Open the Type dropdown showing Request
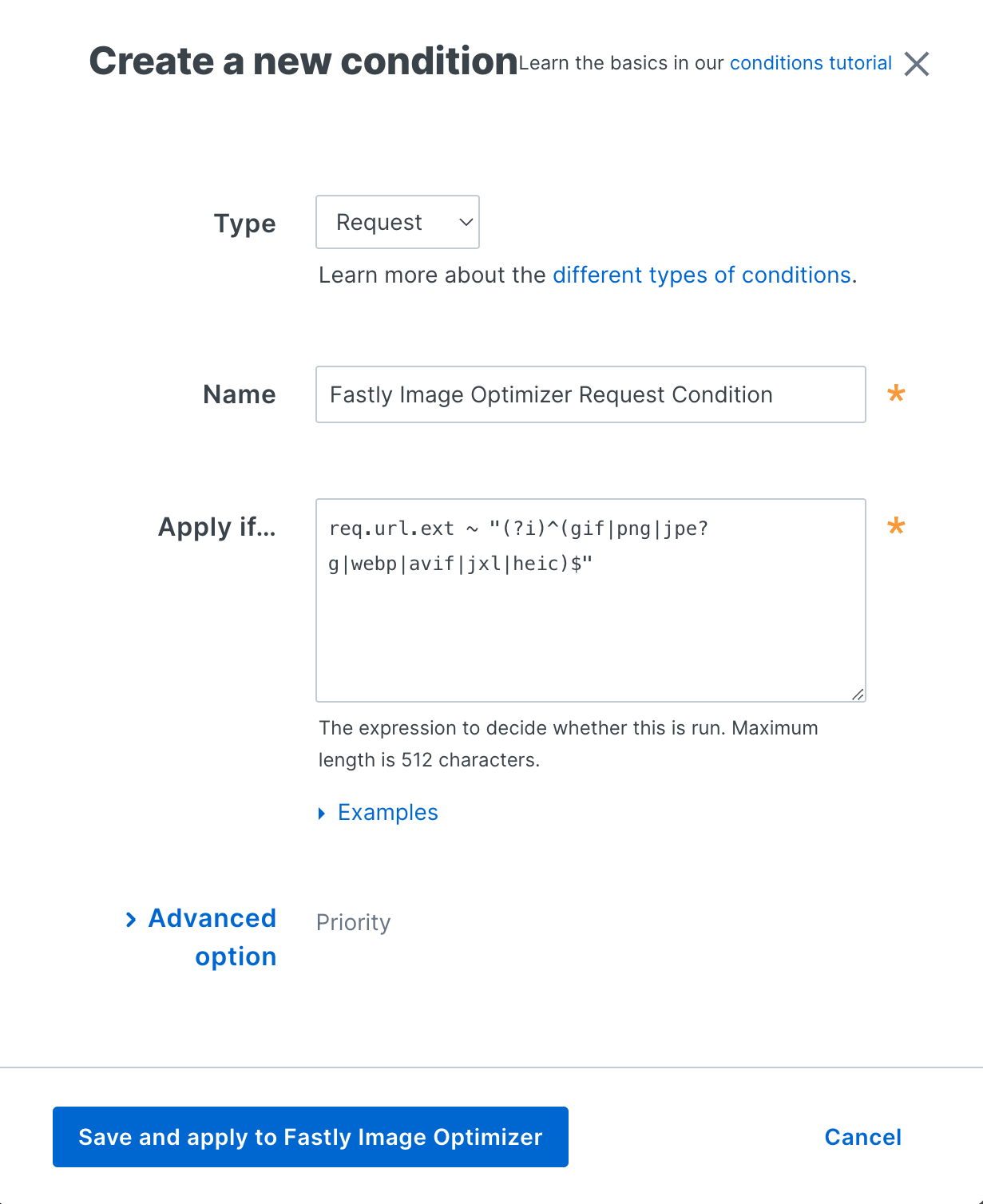Screen dimensions: 983x1204 397,222
